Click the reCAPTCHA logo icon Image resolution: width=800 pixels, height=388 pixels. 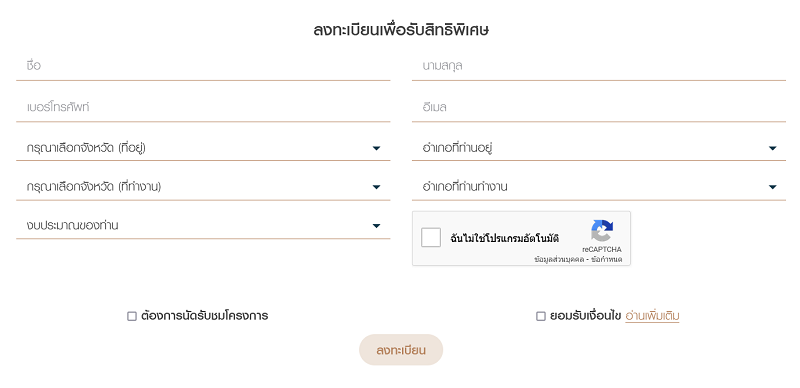click(x=602, y=230)
